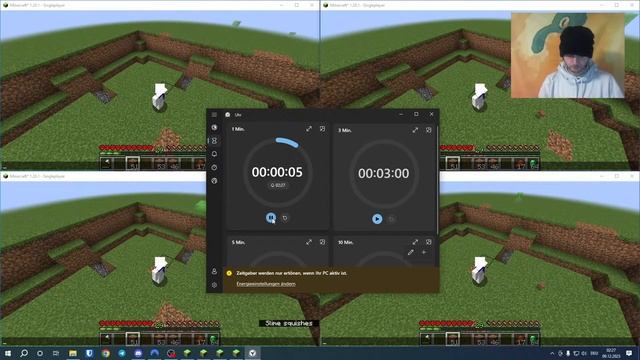The width and height of the screenshot is (640, 360).
Task: Open the World clock sidebar tab
Action: click(x=214, y=181)
